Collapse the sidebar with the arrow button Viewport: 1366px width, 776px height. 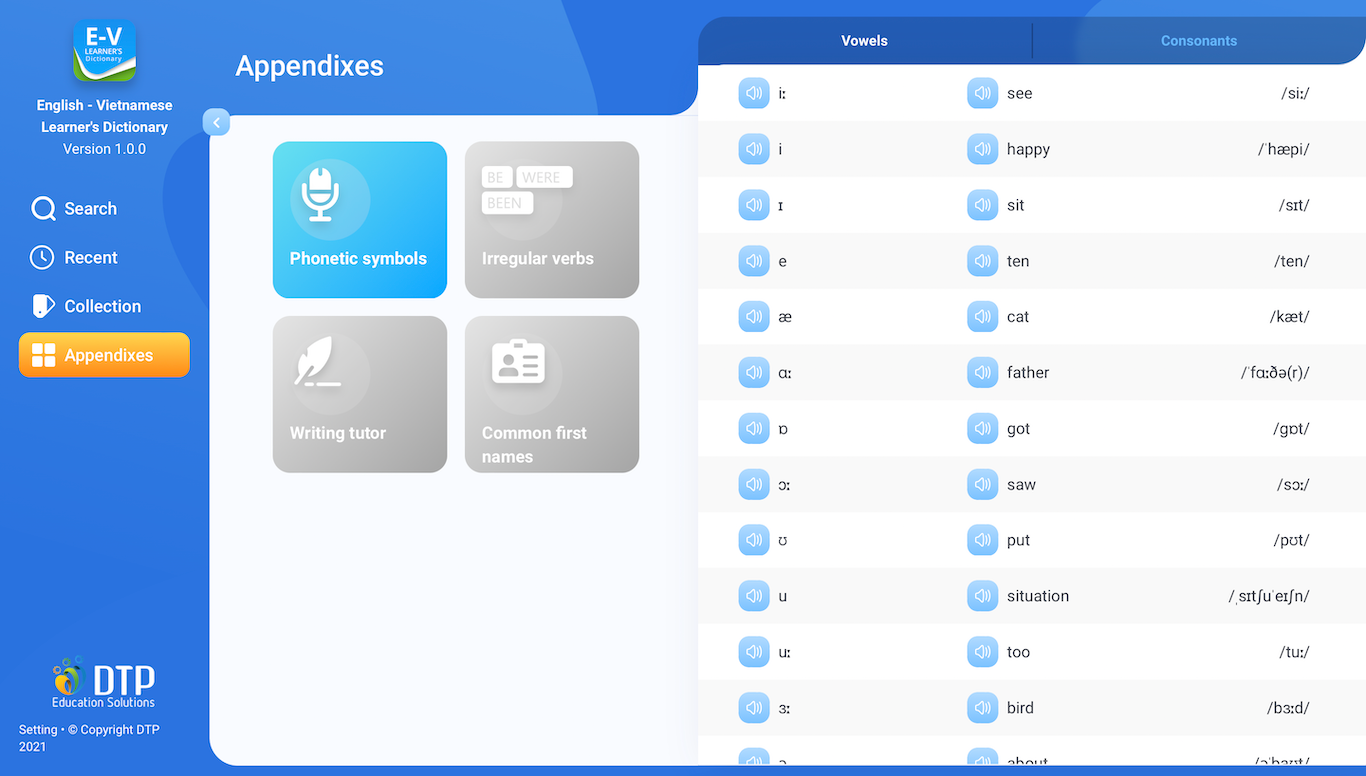[x=216, y=122]
